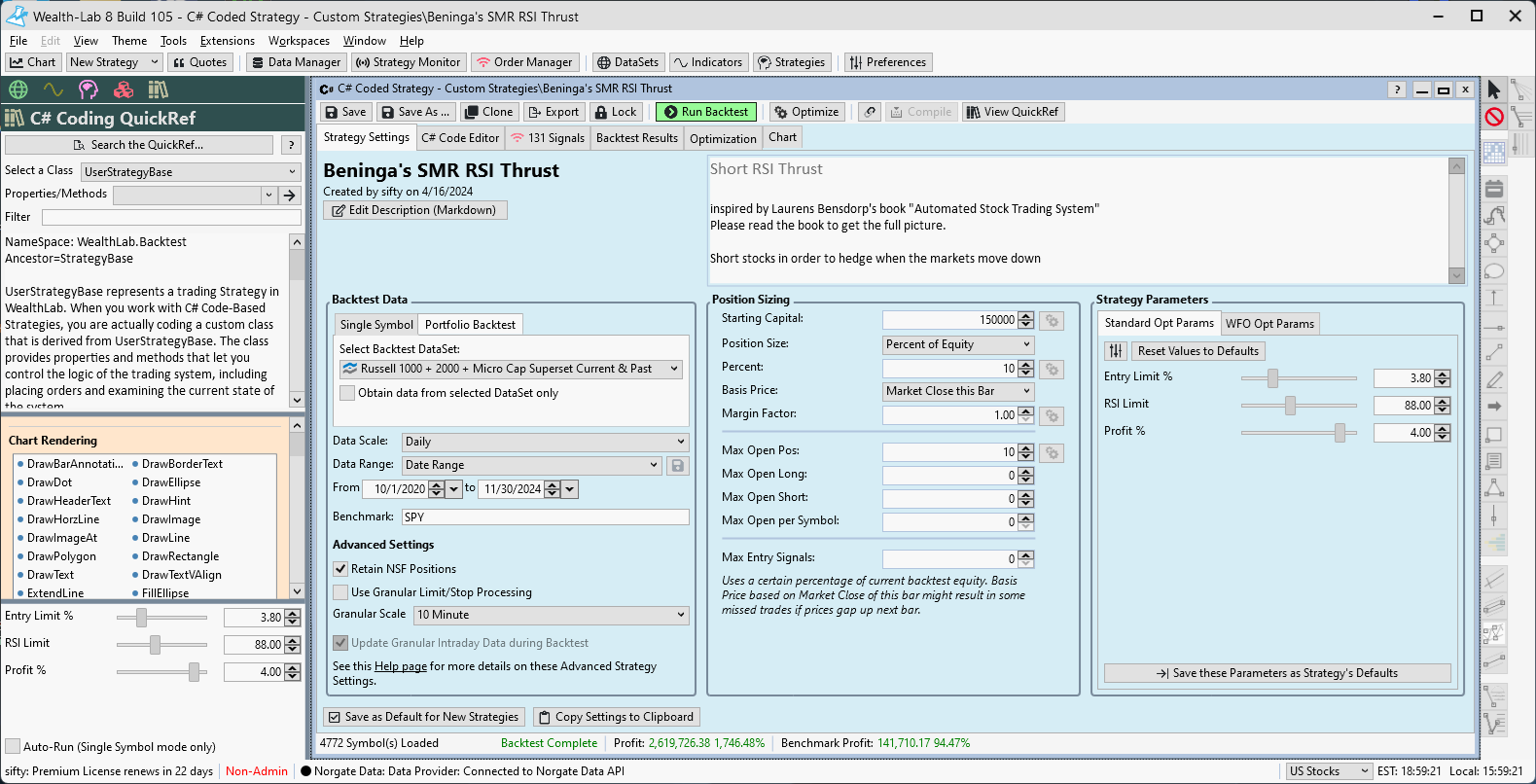The width and height of the screenshot is (1536, 784).
Task: Open the Select Backtest DataSet dropdown
Action: [x=511, y=369]
